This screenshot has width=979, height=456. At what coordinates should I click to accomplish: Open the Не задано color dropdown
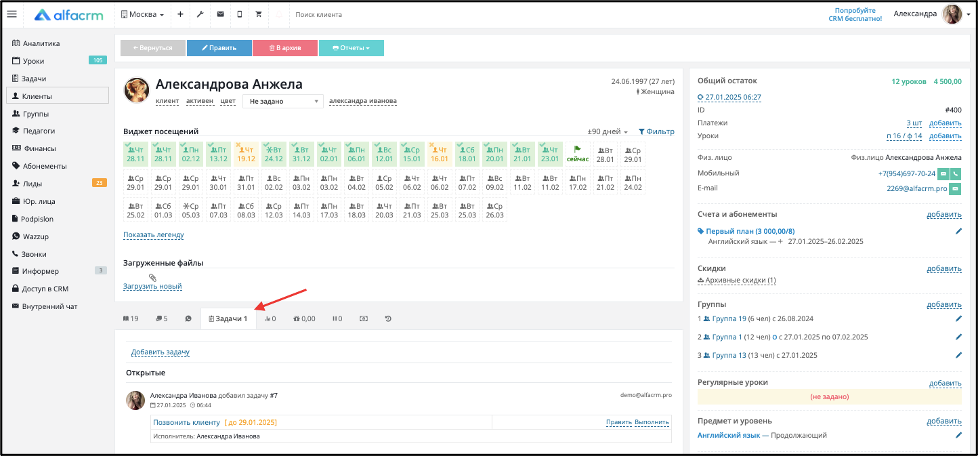coord(283,101)
